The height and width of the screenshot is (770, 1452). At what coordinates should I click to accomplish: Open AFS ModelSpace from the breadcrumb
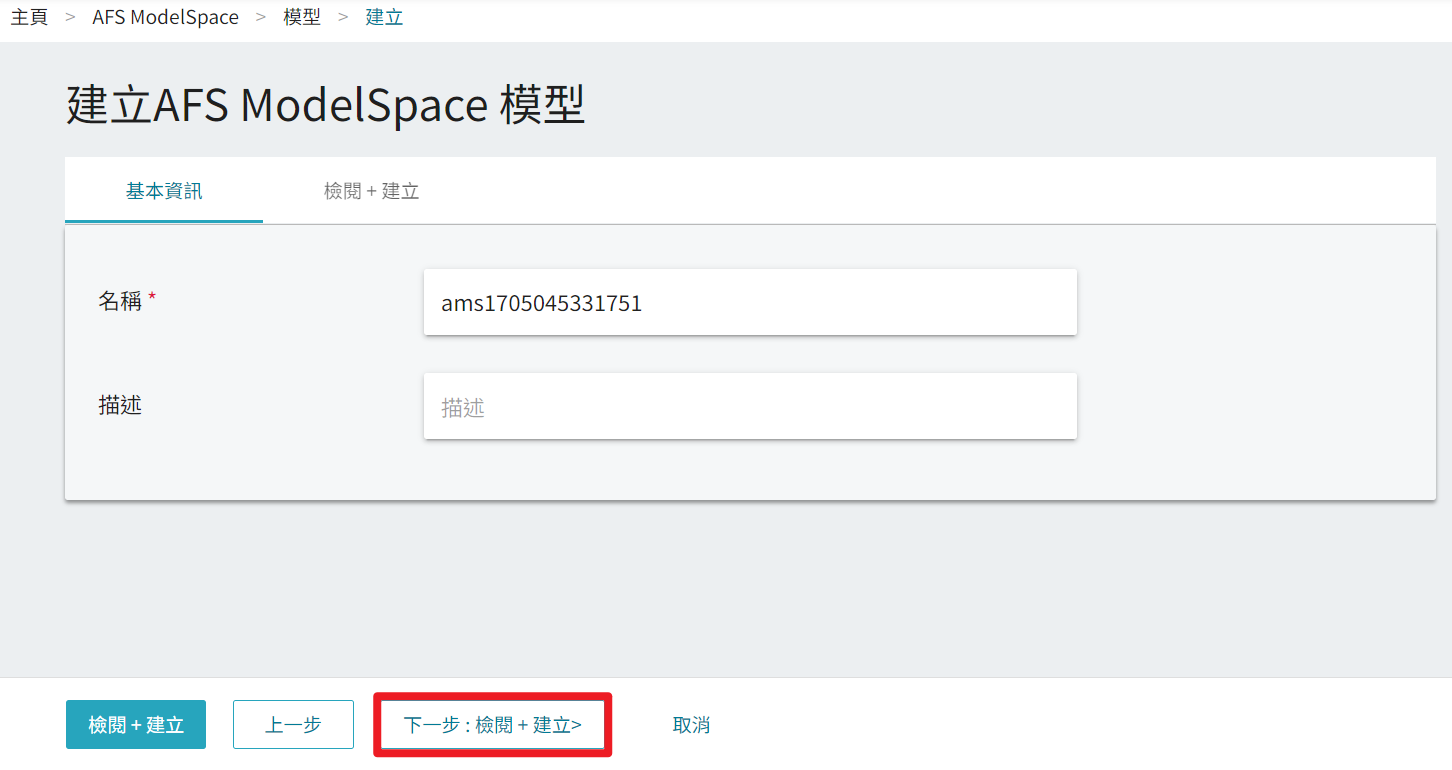165,16
